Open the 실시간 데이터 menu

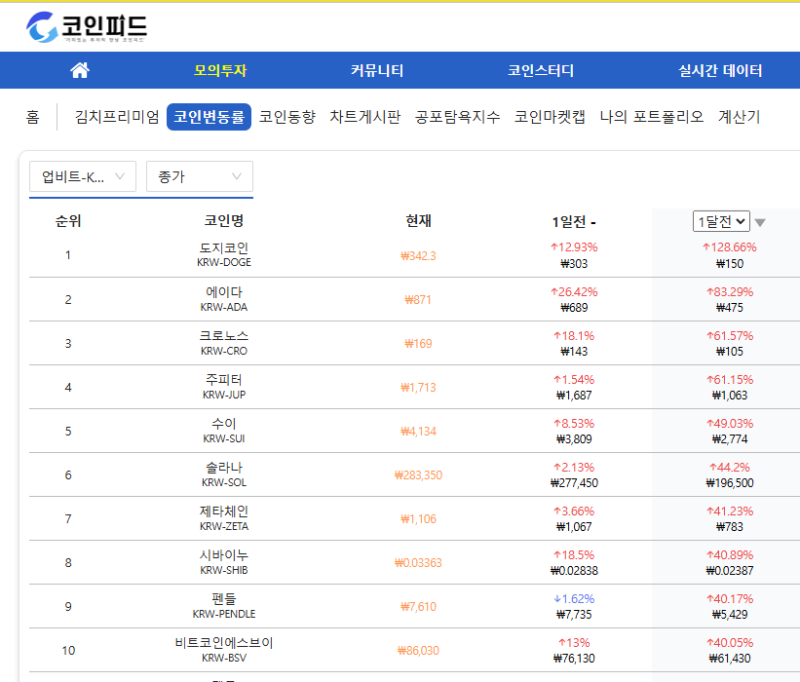(x=720, y=70)
